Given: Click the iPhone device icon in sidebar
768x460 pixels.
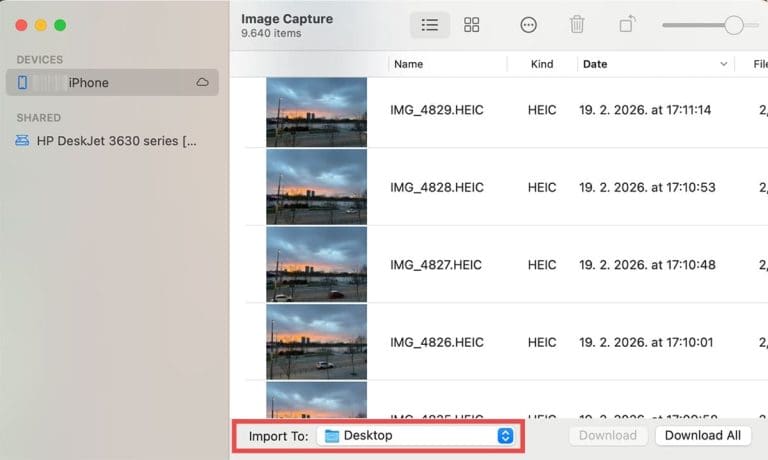Looking at the screenshot, I should [22, 82].
